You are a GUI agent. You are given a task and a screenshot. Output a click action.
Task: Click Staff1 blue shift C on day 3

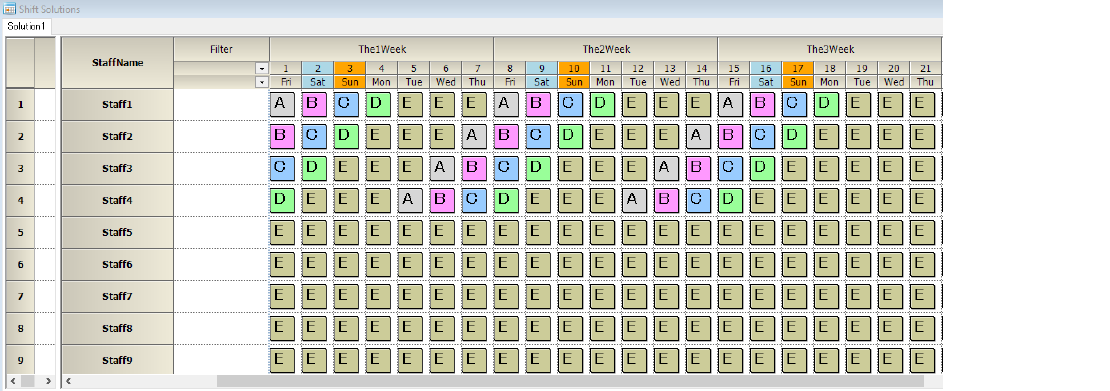tap(346, 104)
